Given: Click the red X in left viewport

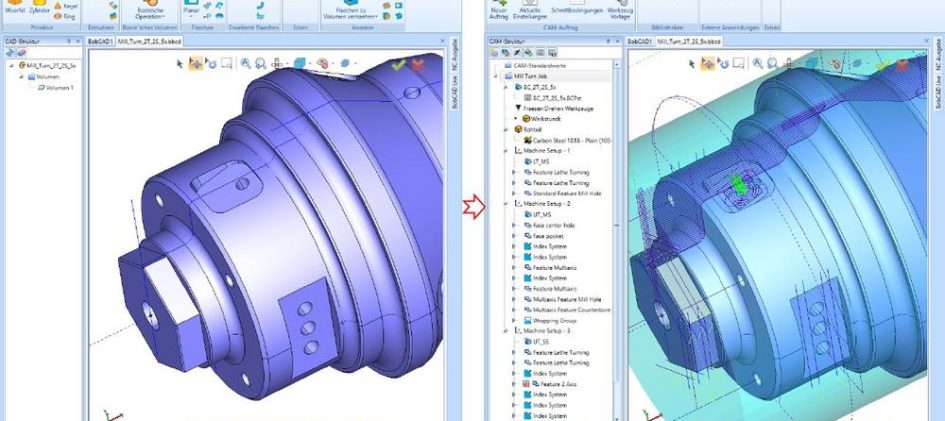Looking at the screenshot, I should click(x=417, y=63).
